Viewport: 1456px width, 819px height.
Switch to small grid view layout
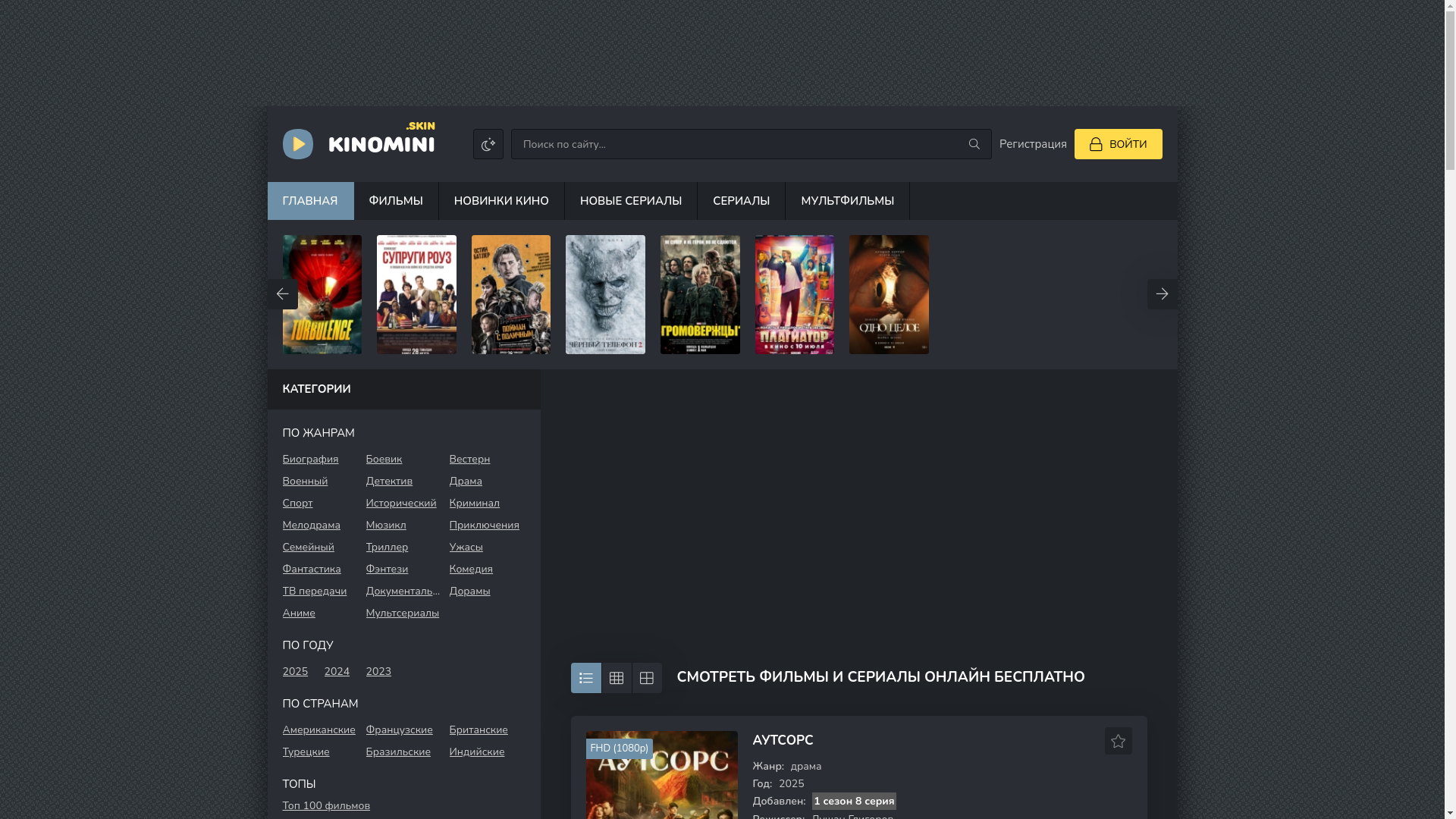[617, 678]
